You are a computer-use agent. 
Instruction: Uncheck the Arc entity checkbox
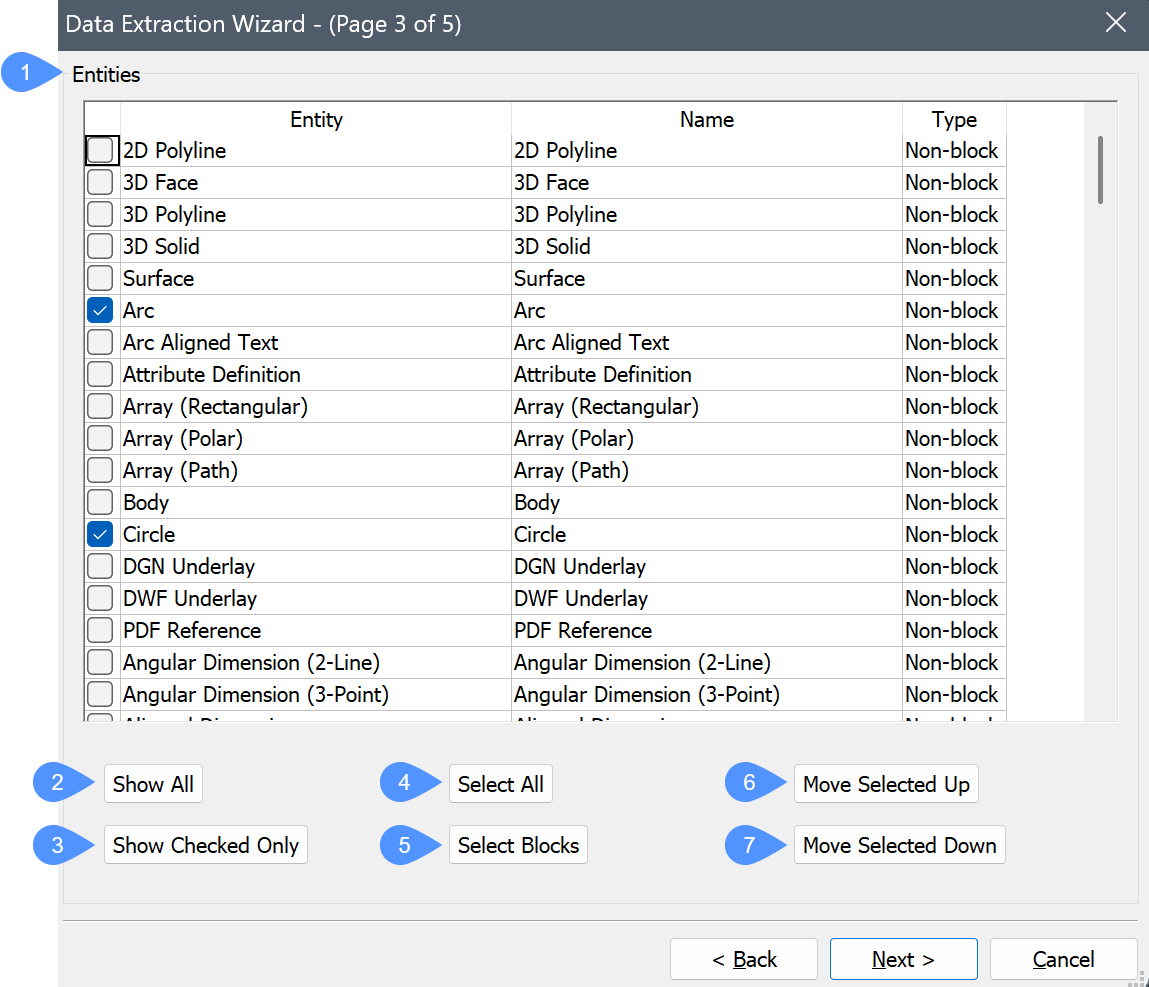coord(100,311)
